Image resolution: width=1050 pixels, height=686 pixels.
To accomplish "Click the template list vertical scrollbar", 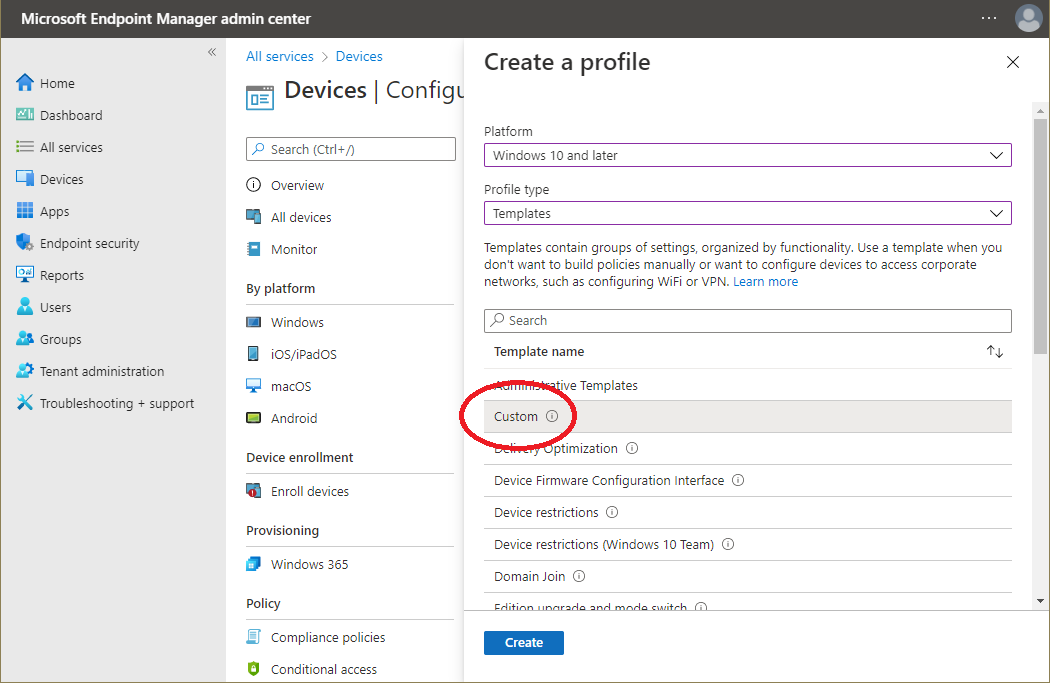I will (x=1040, y=236).
